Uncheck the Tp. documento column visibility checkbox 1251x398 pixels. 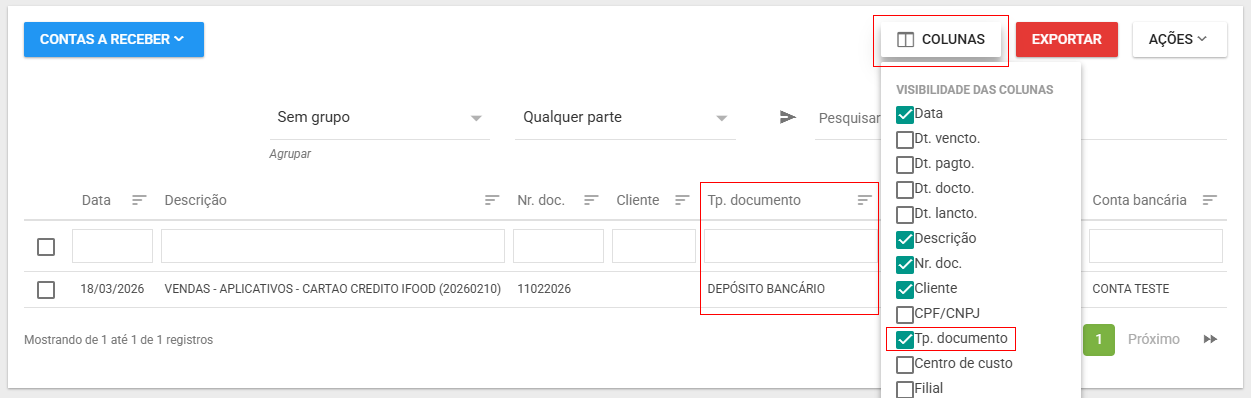click(x=905, y=339)
